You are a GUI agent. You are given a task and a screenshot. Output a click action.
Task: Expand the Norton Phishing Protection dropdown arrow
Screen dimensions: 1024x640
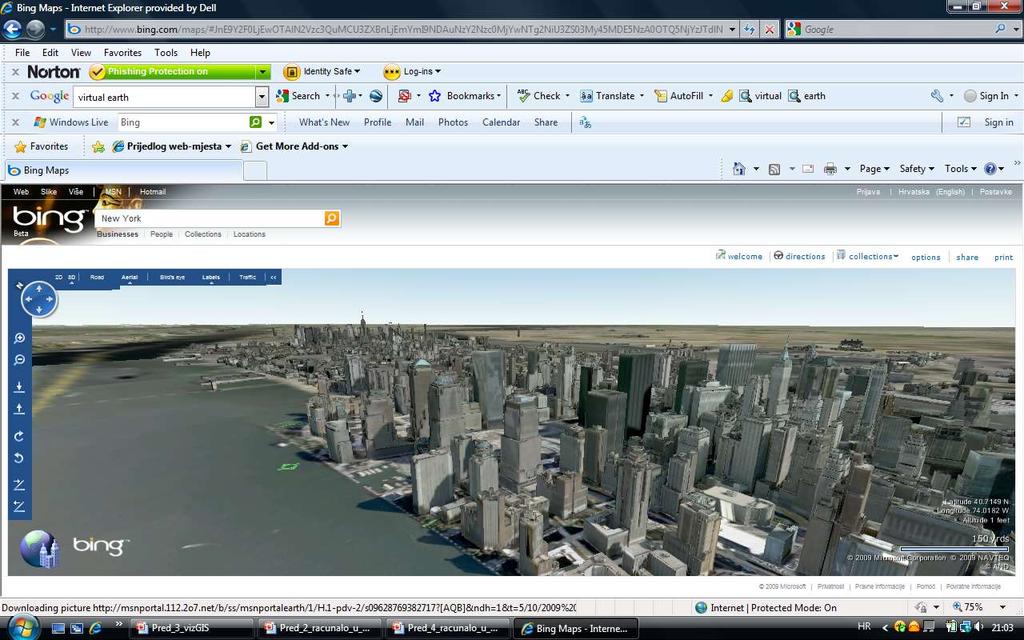coord(263,72)
